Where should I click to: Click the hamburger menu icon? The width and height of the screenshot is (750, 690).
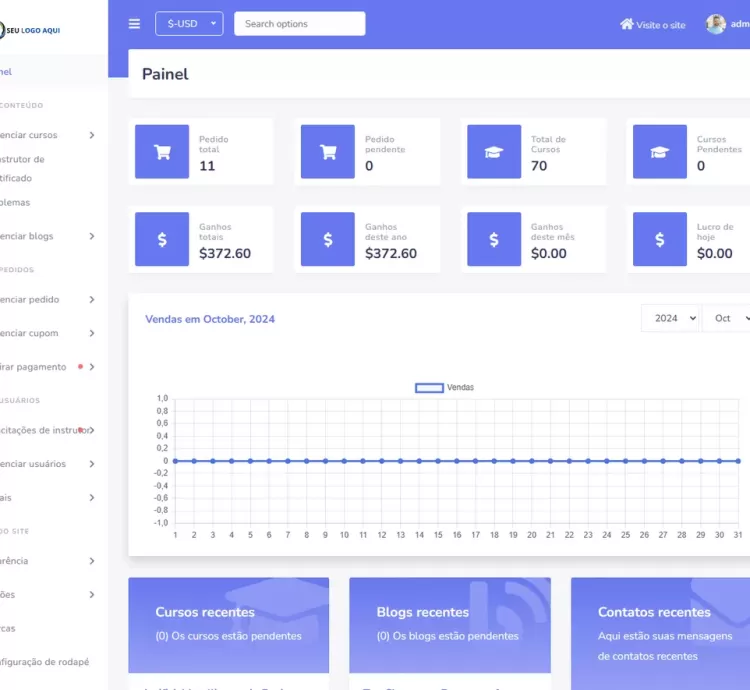[x=135, y=24]
